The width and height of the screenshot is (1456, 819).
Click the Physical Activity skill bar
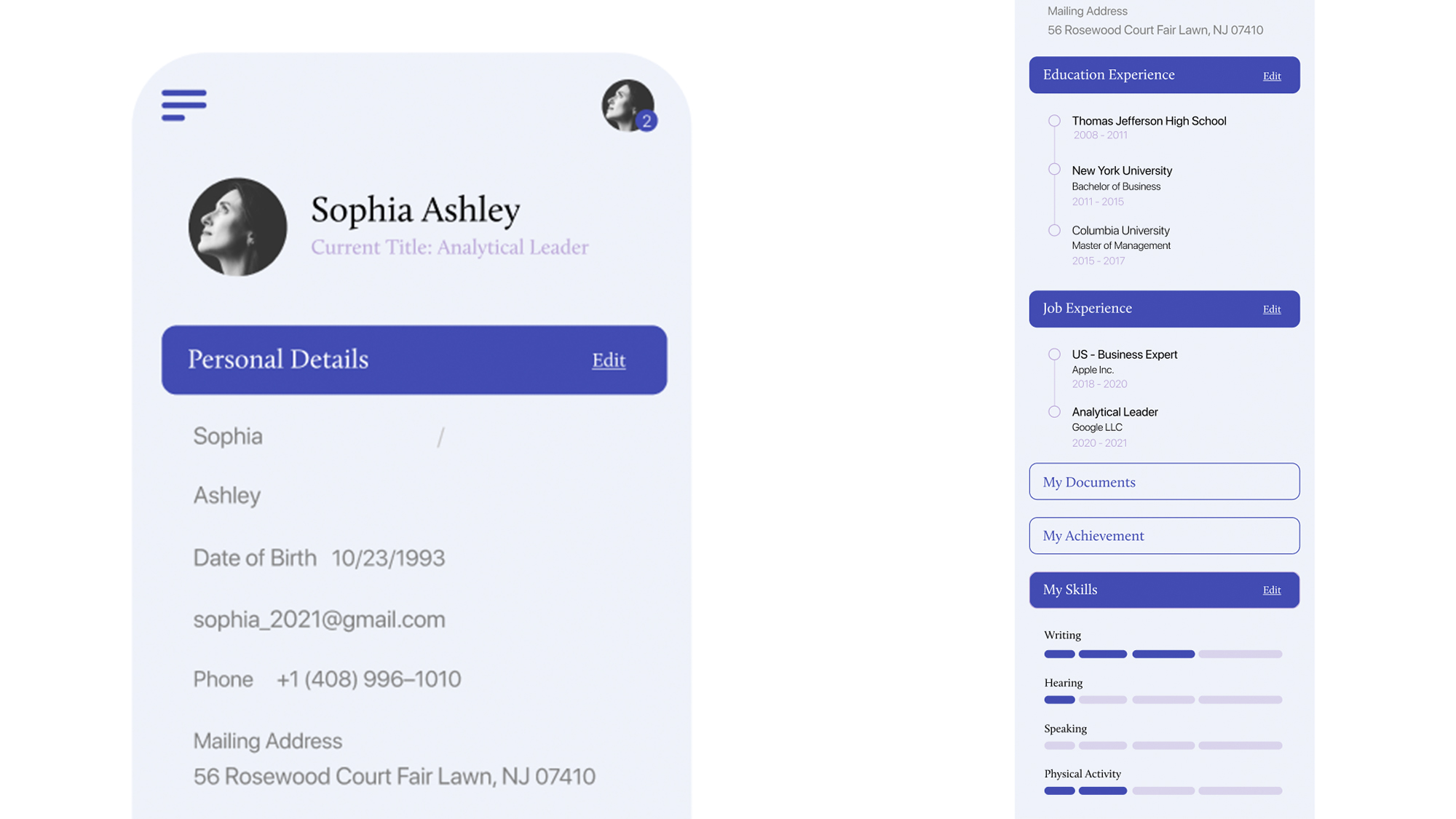click(x=1163, y=791)
